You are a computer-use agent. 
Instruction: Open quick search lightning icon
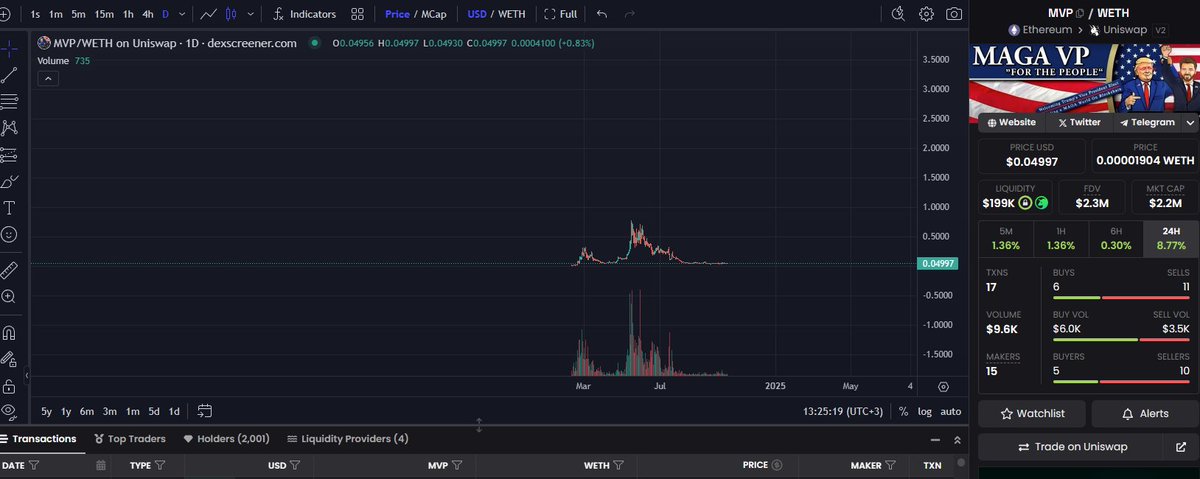[898, 14]
